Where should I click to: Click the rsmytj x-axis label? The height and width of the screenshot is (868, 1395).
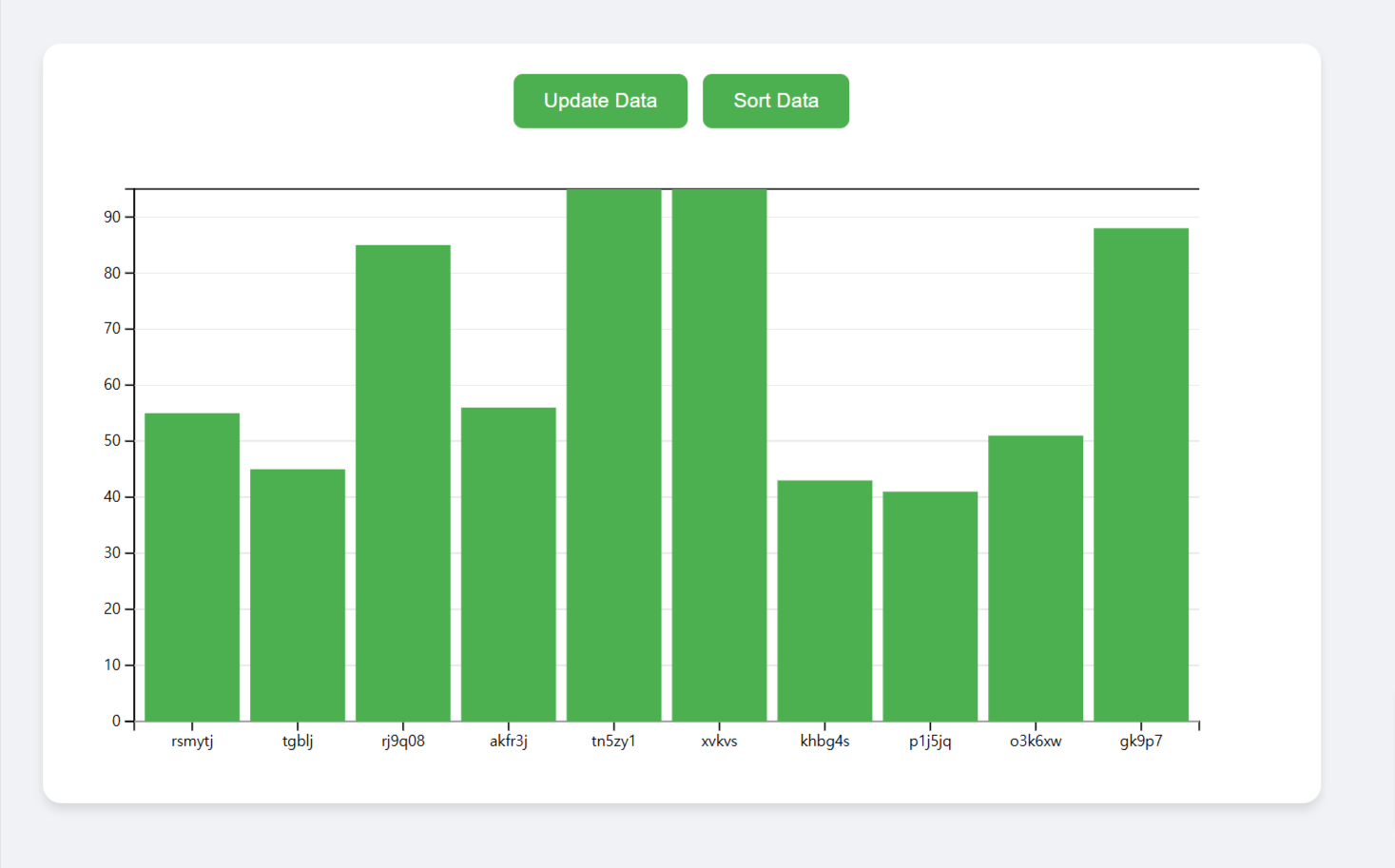[x=192, y=742]
